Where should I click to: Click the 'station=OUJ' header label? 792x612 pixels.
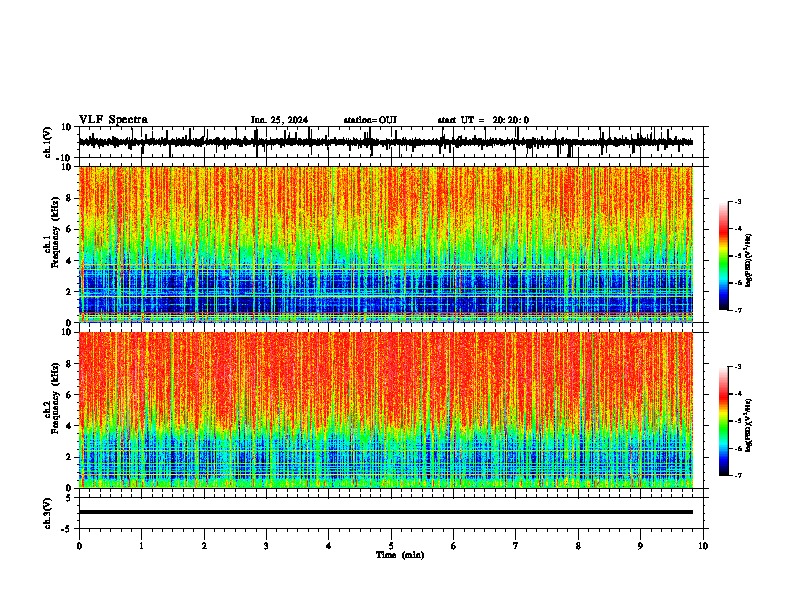[x=370, y=120]
